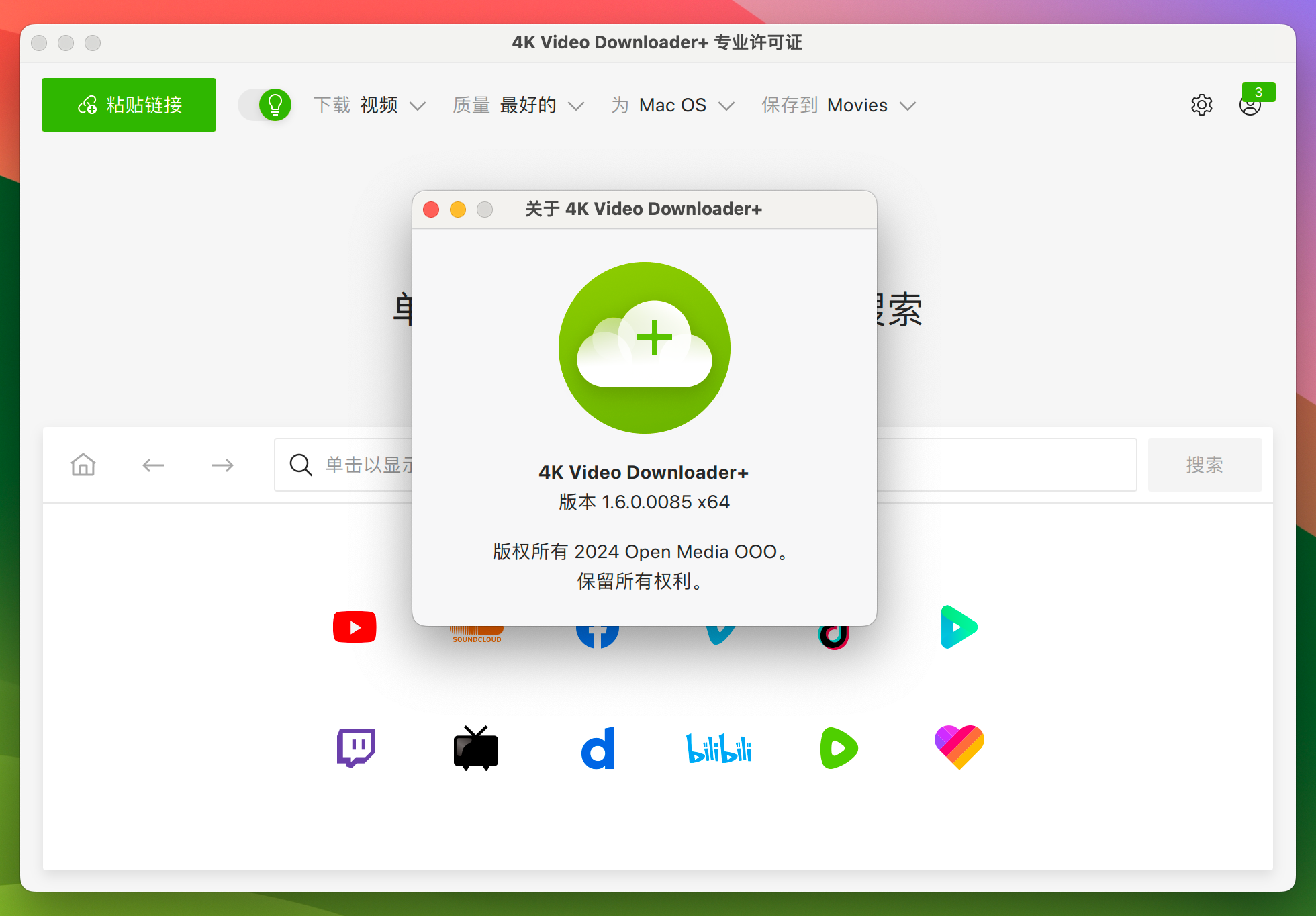The height and width of the screenshot is (916, 1316).
Task: Navigate forward with the right arrow
Action: [x=222, y=465]
